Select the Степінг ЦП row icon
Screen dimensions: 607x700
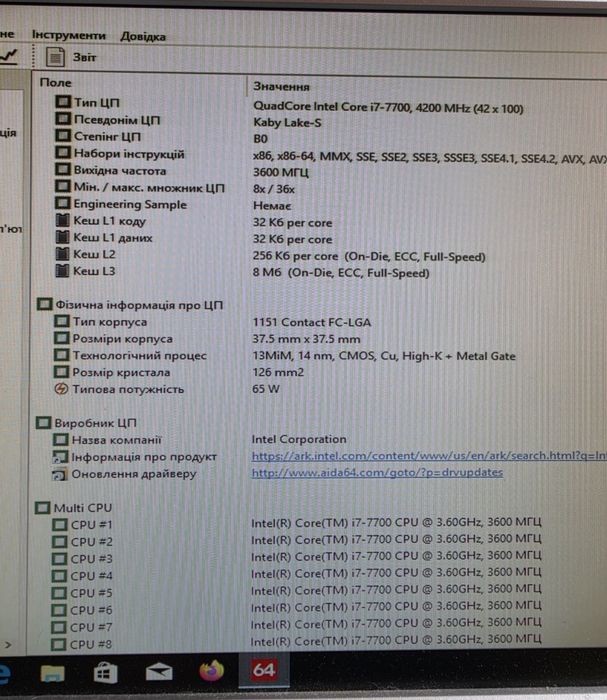(x=63, y=135)
